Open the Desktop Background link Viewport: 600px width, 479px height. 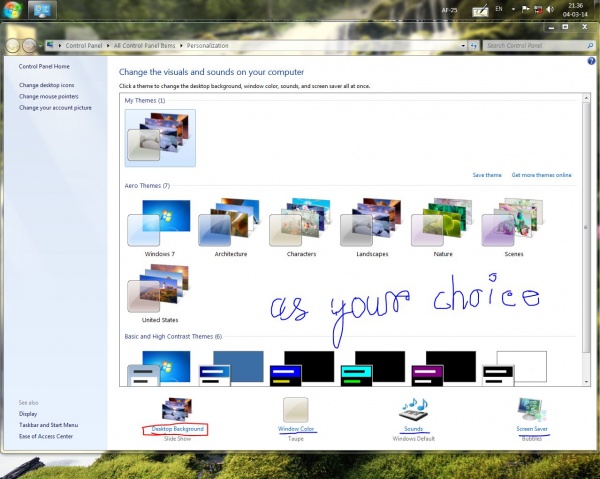178,429
